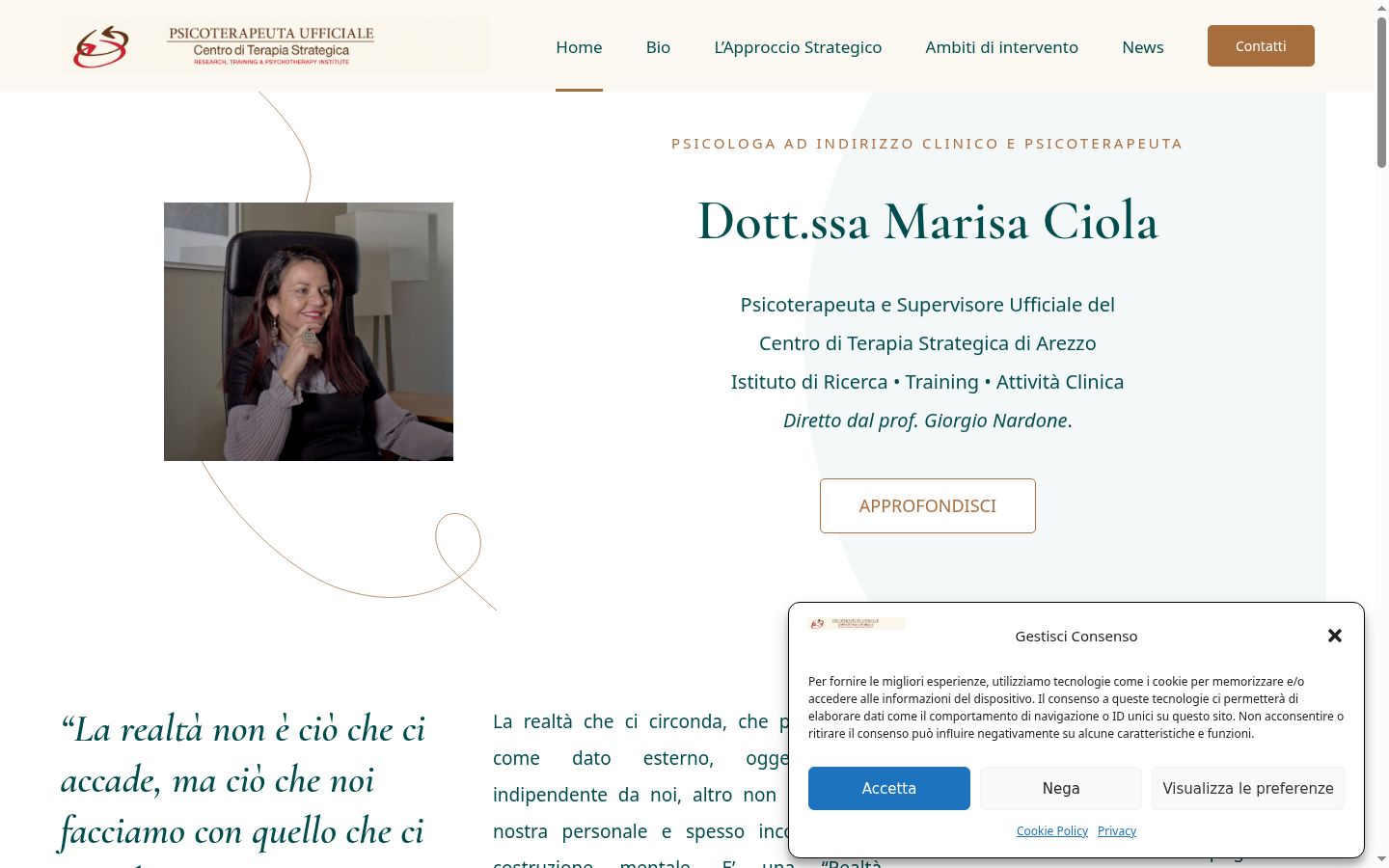This screenshot has height=868, width=1389.
Task: Click the Centro di Terapia Strategica header logo
Action: pos(275,46)
